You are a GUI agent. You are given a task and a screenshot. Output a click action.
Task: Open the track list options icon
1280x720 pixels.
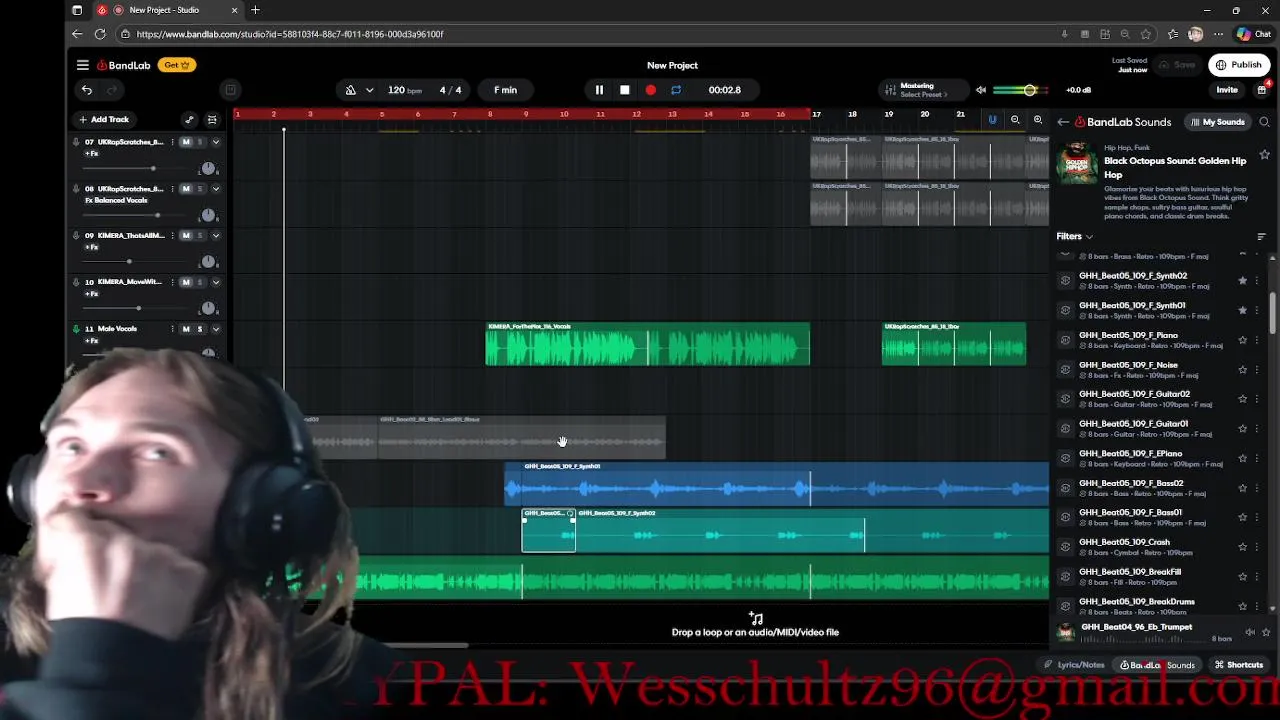(212, 119)
